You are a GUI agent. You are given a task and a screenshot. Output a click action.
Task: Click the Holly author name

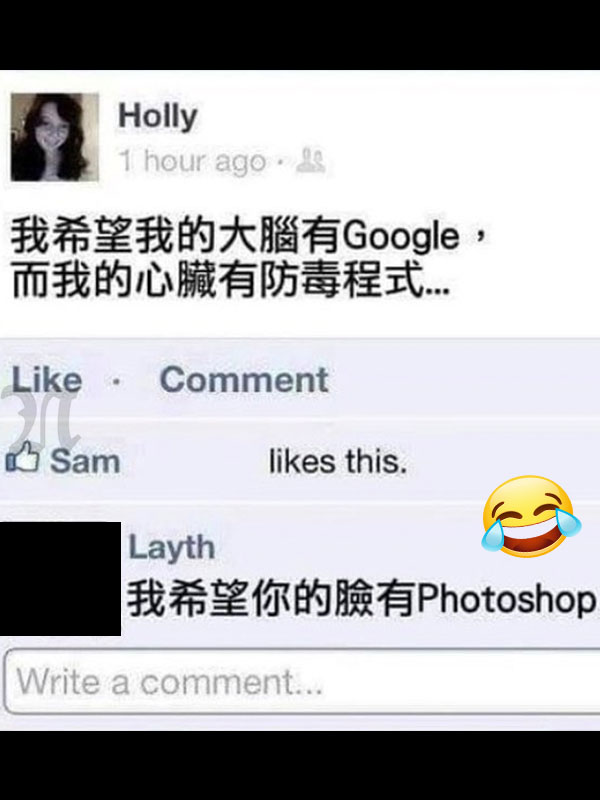tap(158, 117)
